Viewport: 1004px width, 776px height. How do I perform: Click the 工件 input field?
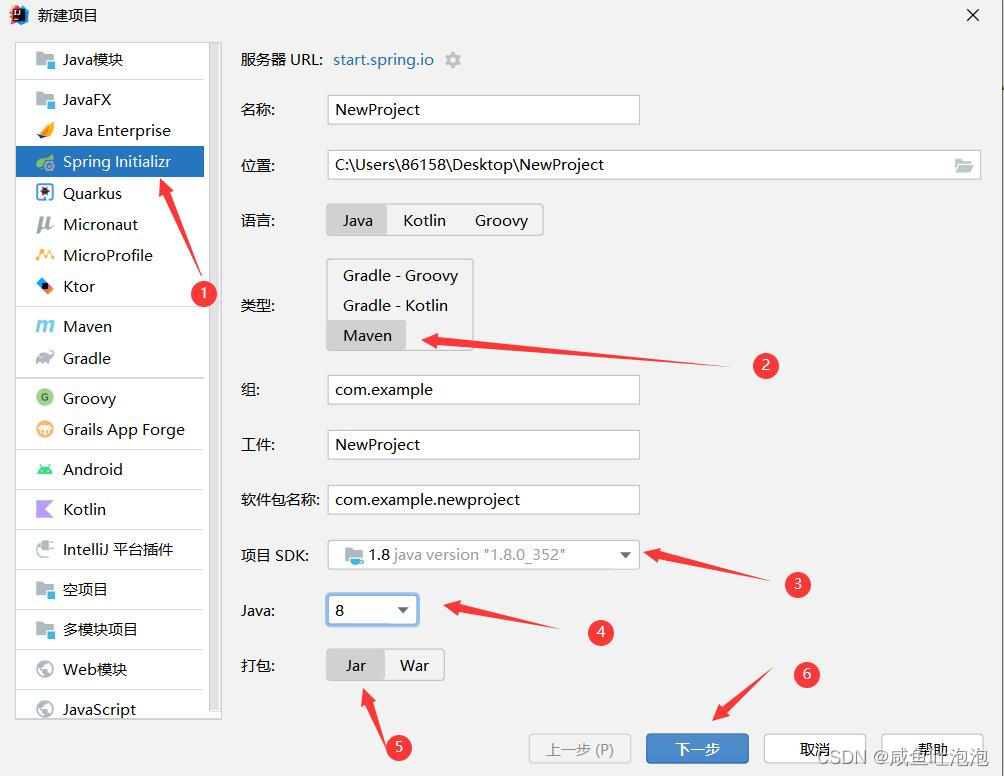[483, 444]
